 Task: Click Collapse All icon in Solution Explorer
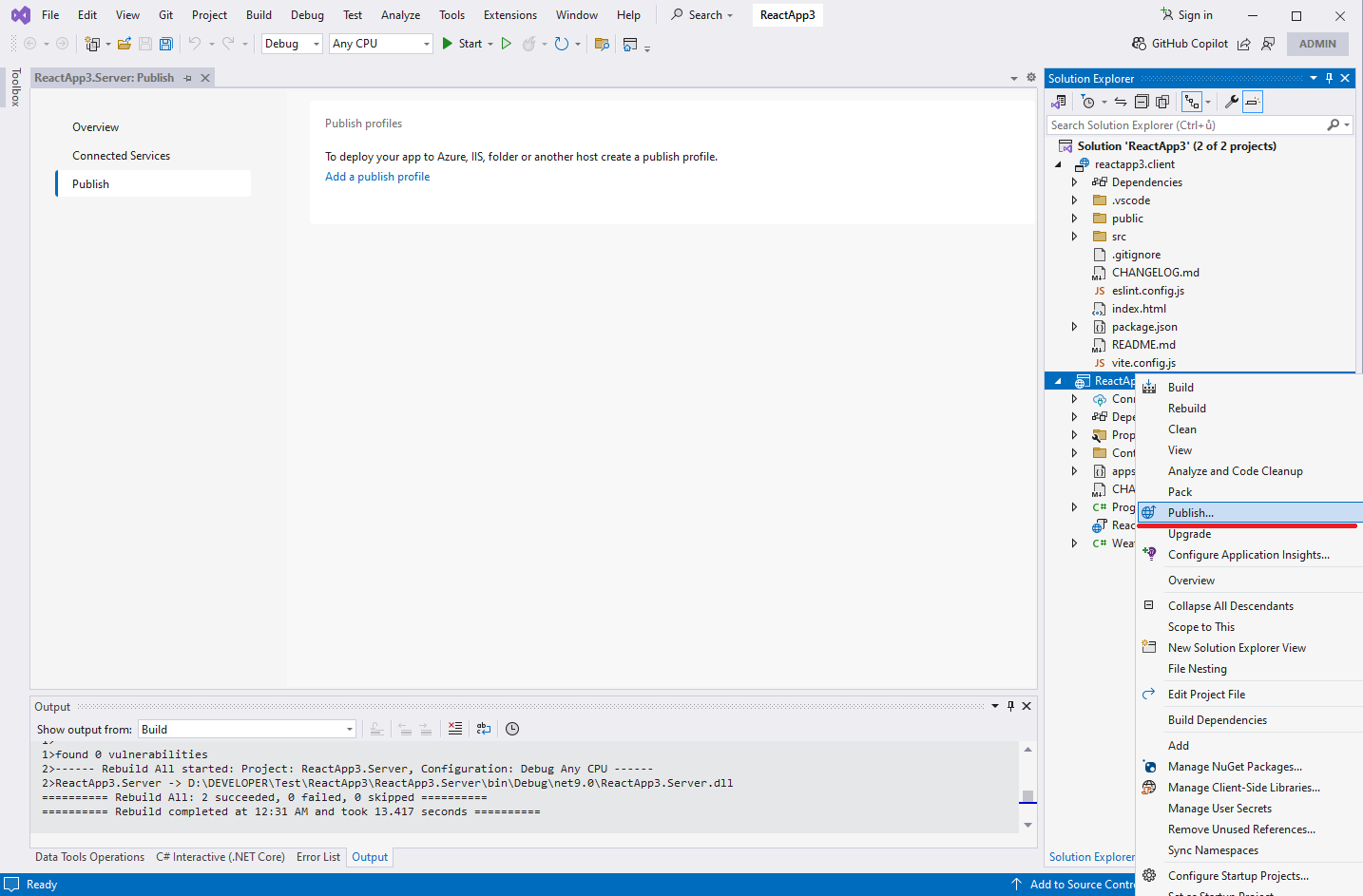1142,102
